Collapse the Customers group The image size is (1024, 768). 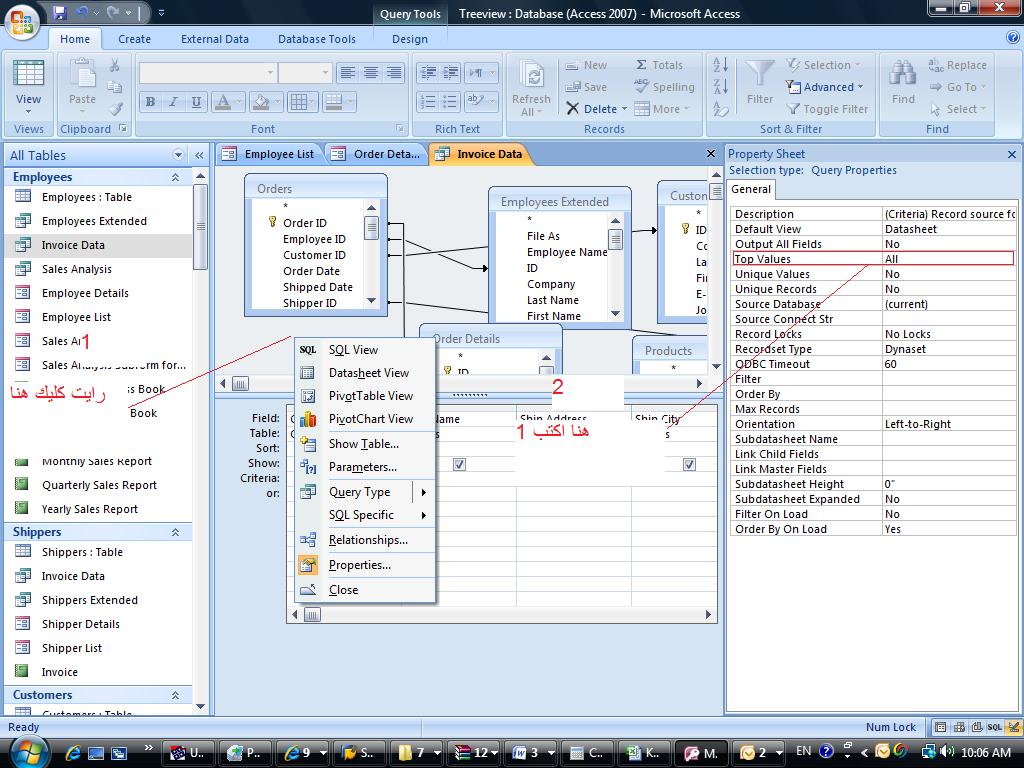(x=175, y=696)
